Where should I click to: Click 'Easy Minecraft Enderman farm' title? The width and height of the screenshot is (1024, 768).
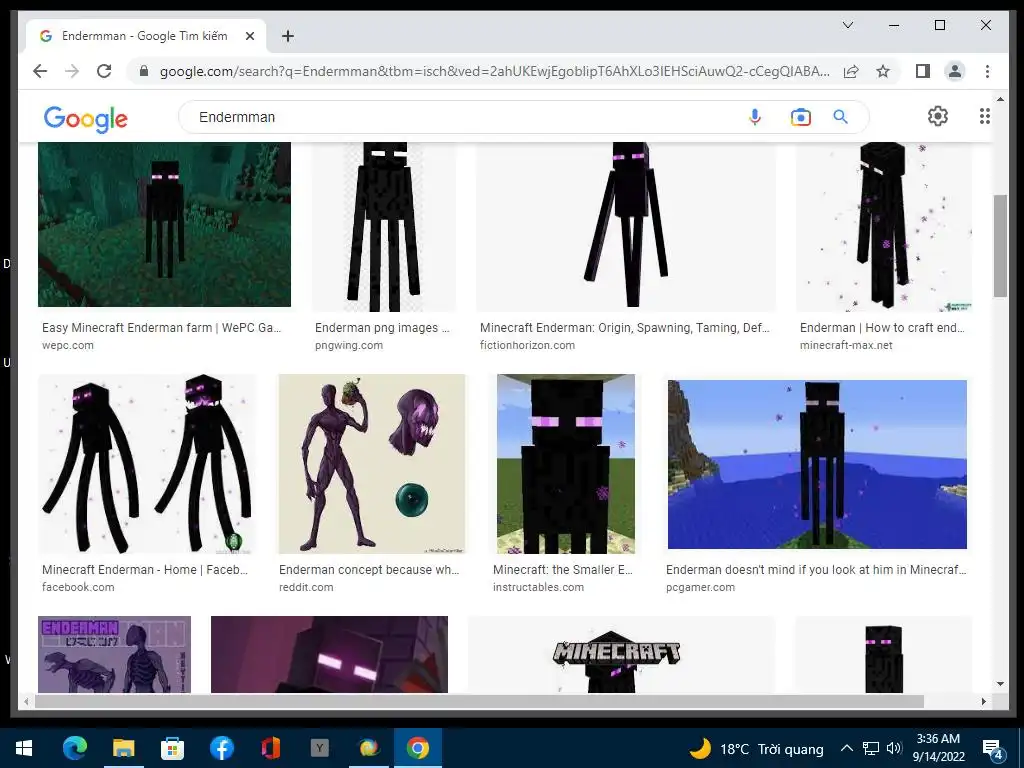(x=161, y=328)
